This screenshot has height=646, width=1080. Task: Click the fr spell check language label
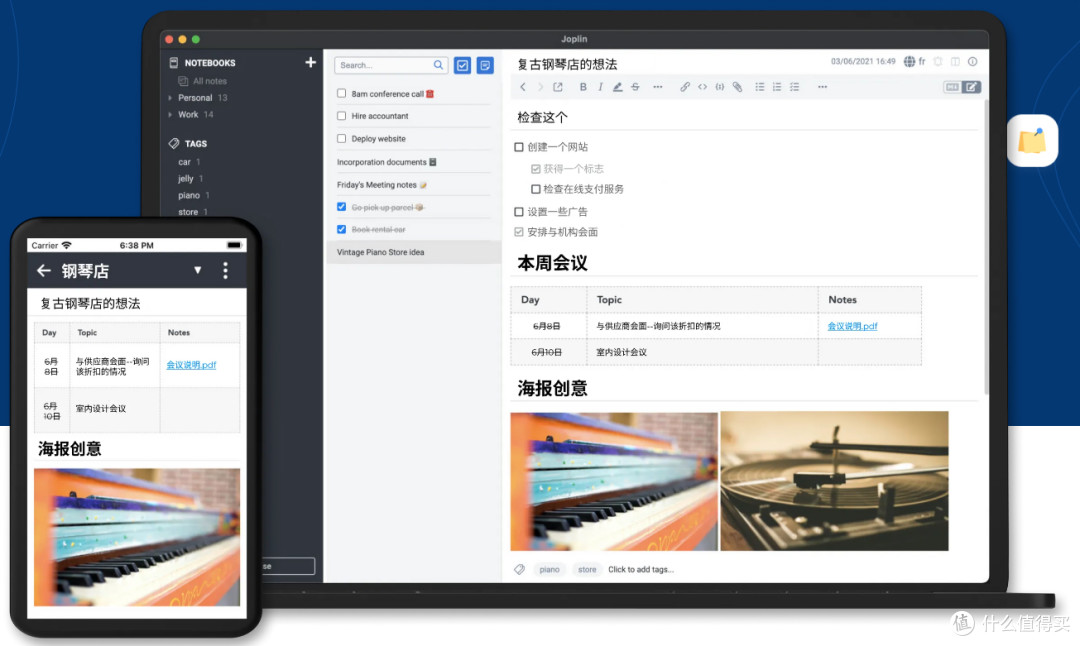pos(922,61)
